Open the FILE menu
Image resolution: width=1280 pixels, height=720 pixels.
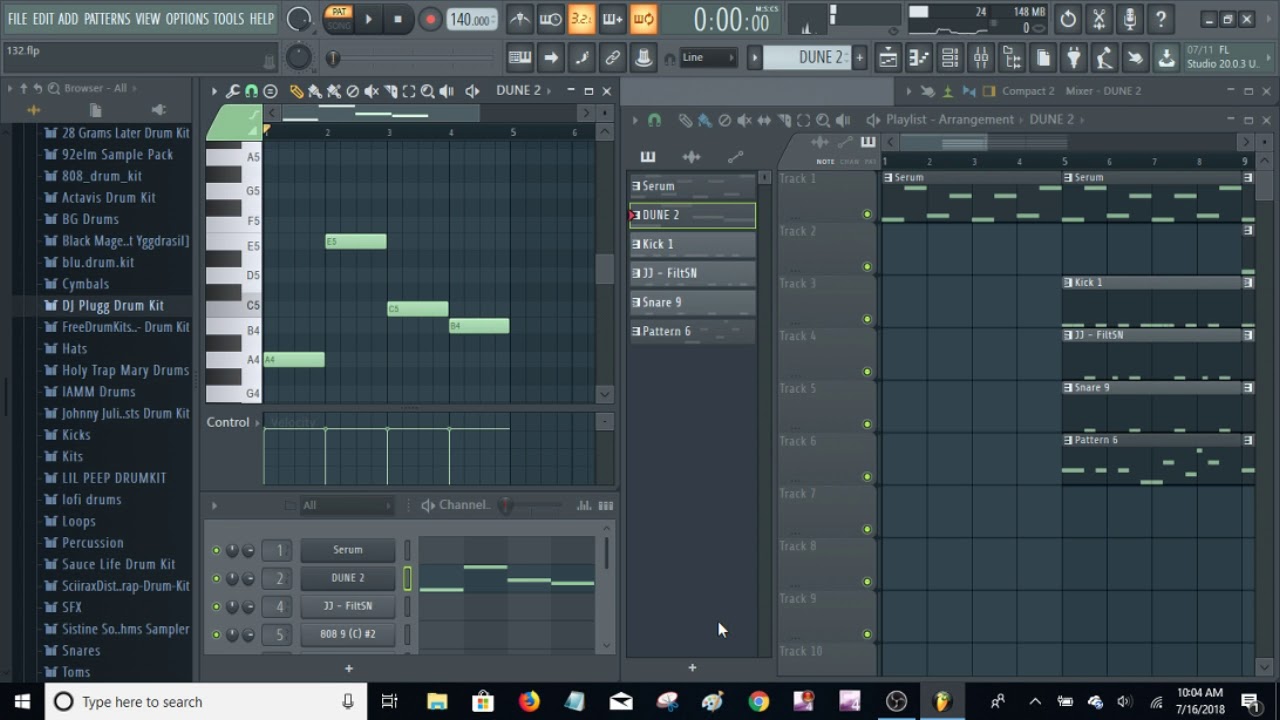(x=17, y=19)
